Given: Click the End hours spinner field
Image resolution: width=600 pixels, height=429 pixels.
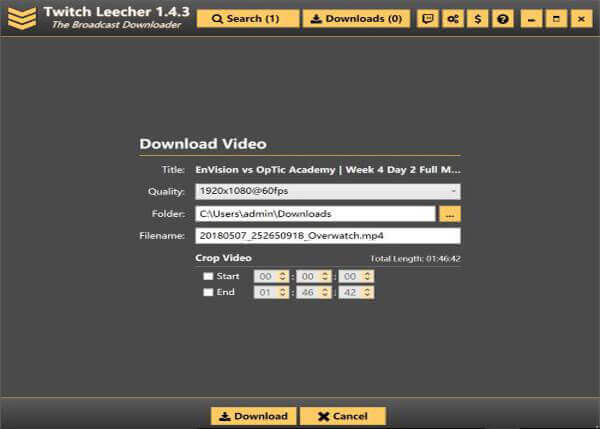Looking at the screenshot, I should click(271, 292).
